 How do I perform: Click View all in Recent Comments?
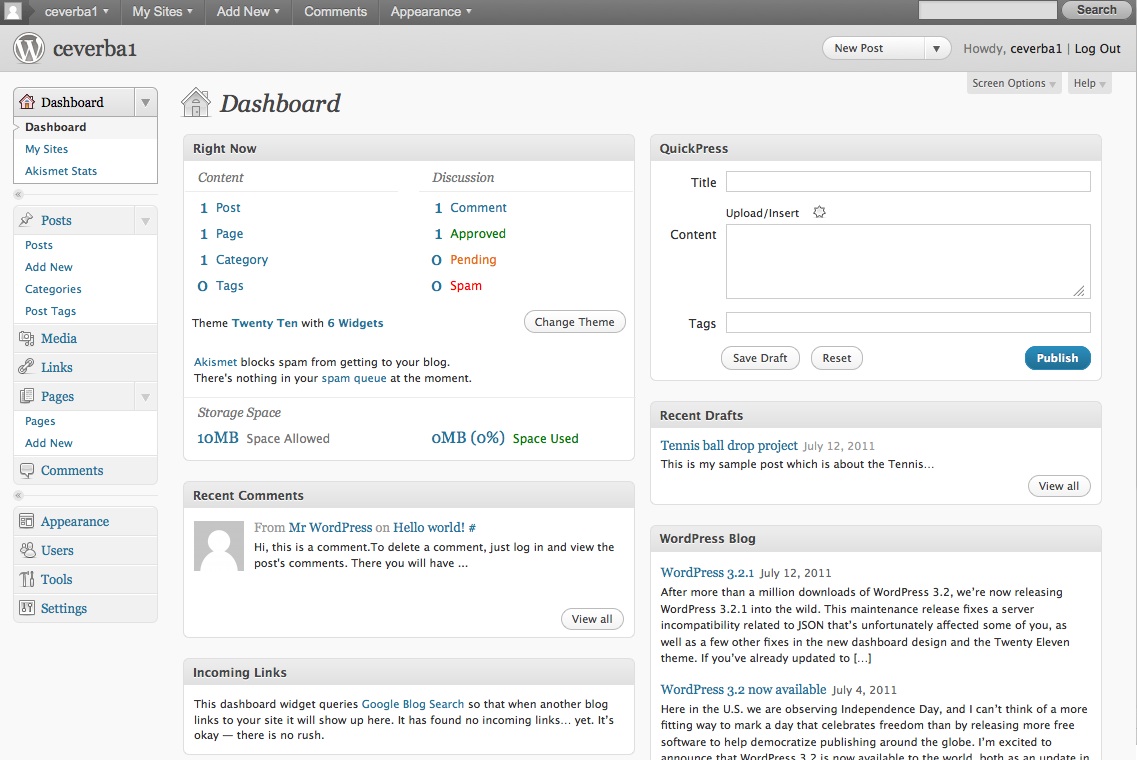click(592, 619)
